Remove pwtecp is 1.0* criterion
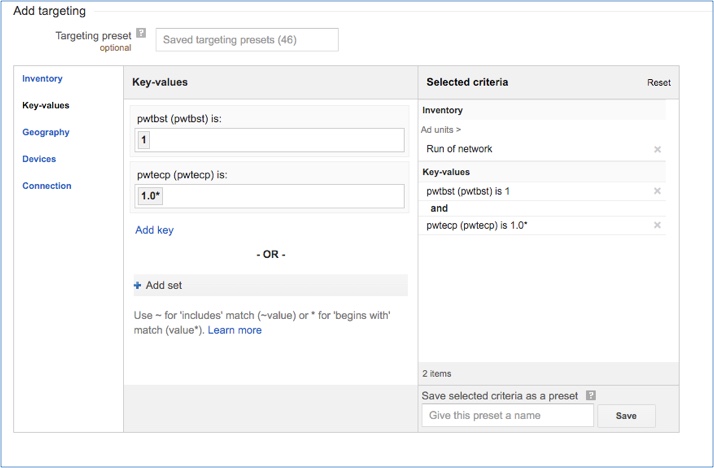 pyautogui.click(x=657, y=225)
